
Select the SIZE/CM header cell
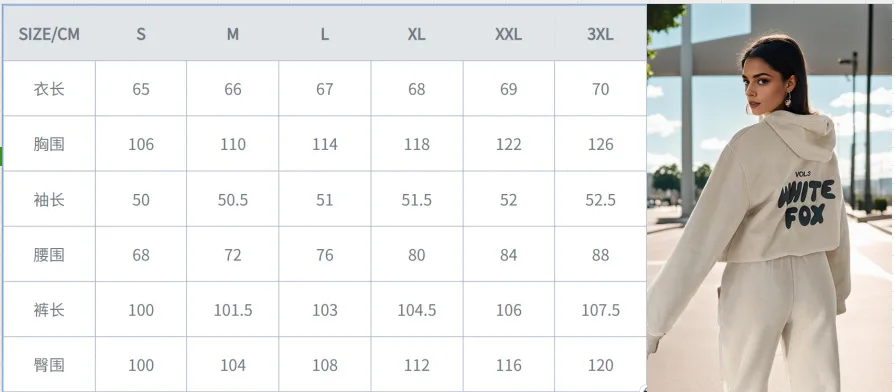tap(49, 34)
